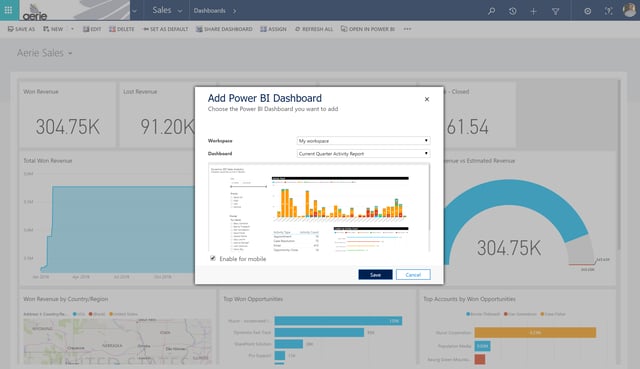
Task: Expand the chevron after Dashboards
Action: [x=234, y=11]
